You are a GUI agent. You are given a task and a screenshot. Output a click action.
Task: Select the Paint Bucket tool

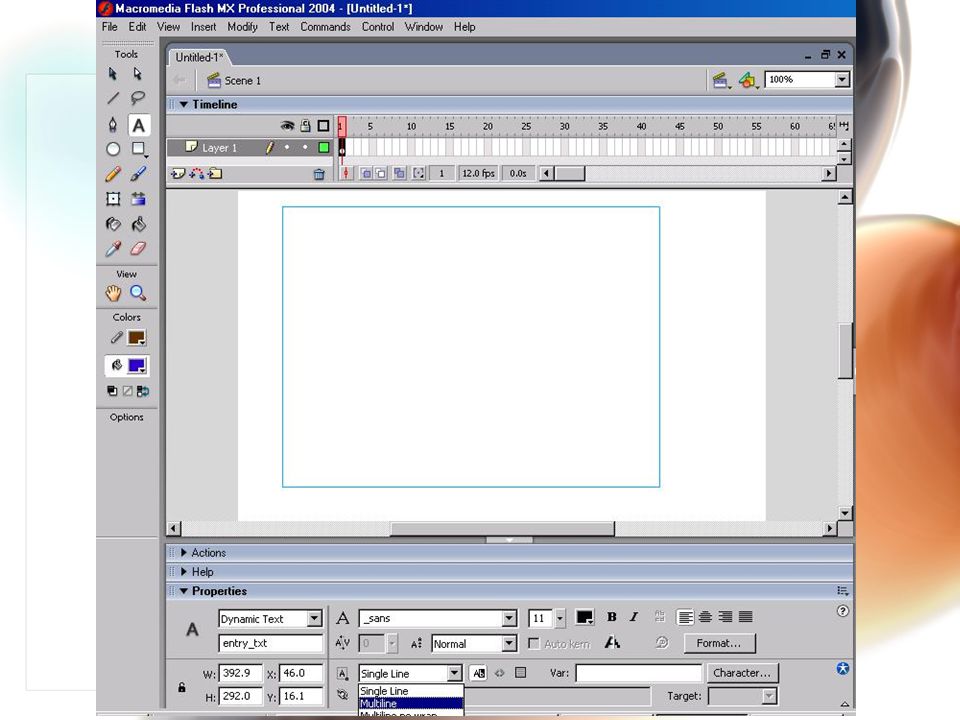coord(138,224)
